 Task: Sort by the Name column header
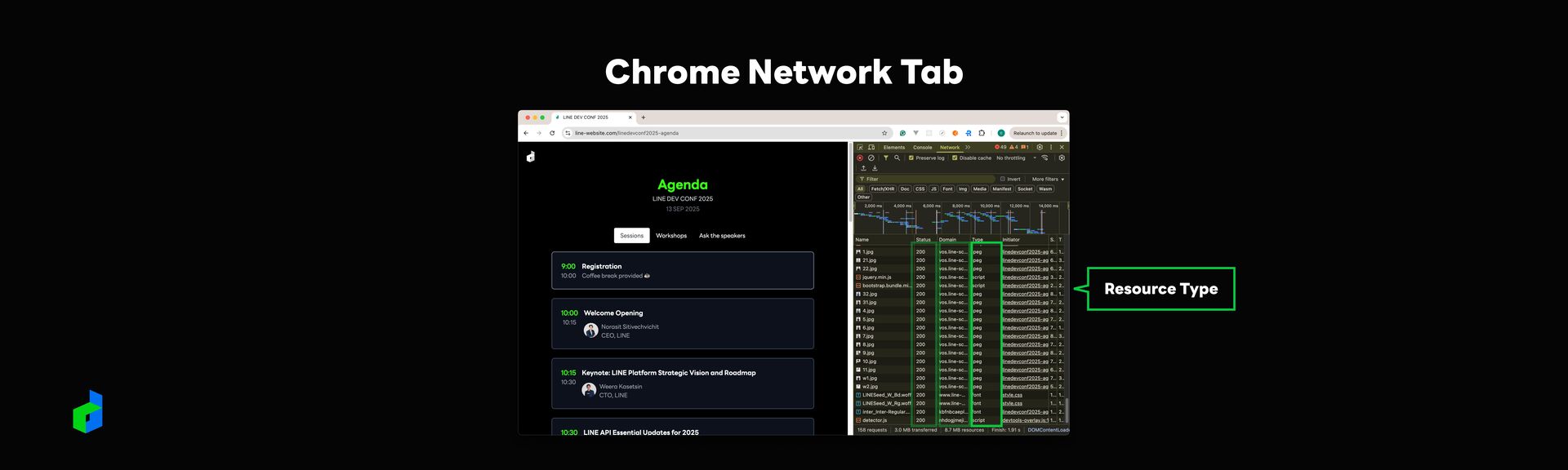pos(882,240)
